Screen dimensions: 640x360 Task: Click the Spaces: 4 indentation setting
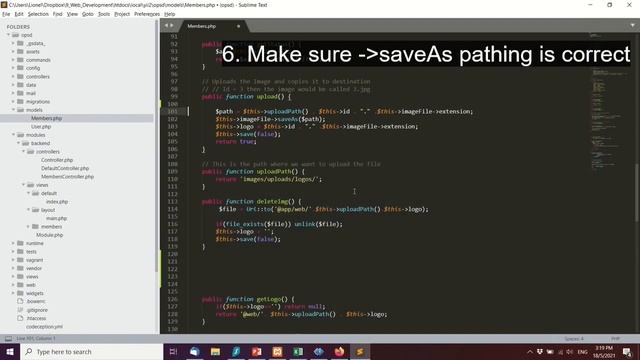click(x=574, y=339)
